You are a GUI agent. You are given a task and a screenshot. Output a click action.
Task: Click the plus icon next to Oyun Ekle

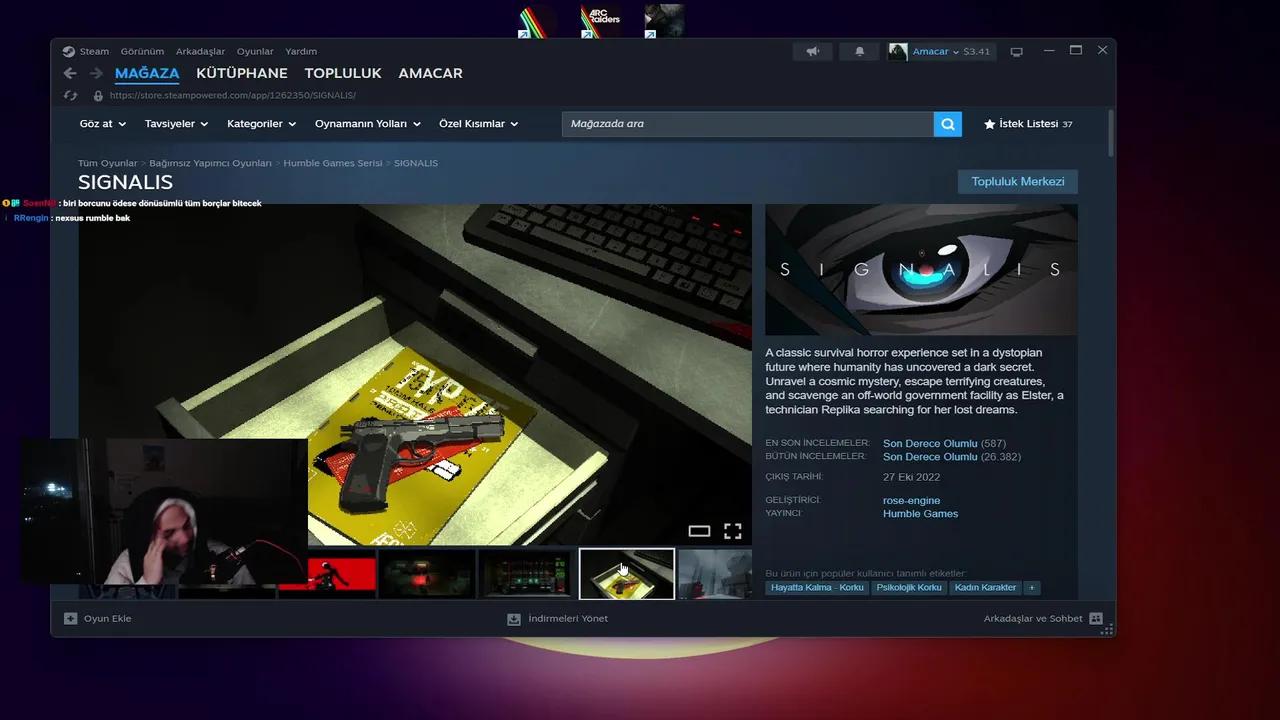point(70,618)
